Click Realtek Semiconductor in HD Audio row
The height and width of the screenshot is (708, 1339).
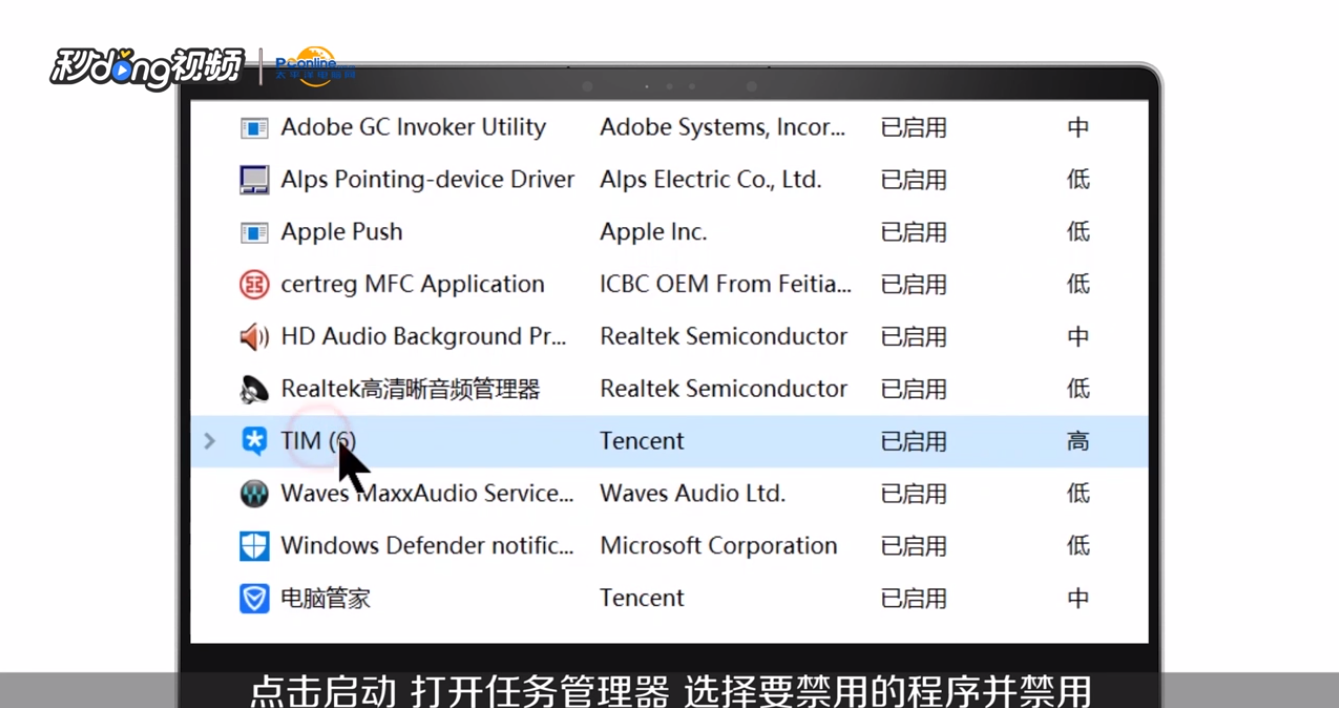click(x=724, y=337)
